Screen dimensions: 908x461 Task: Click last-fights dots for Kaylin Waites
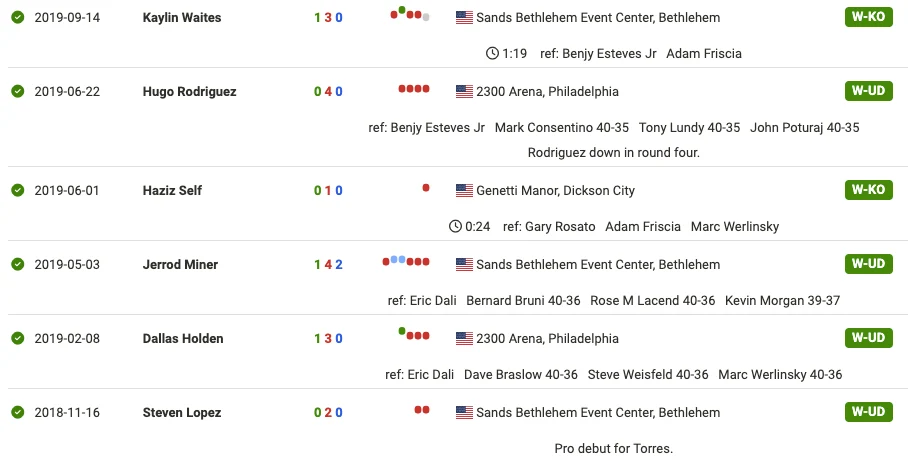click(x=410, y=14)
